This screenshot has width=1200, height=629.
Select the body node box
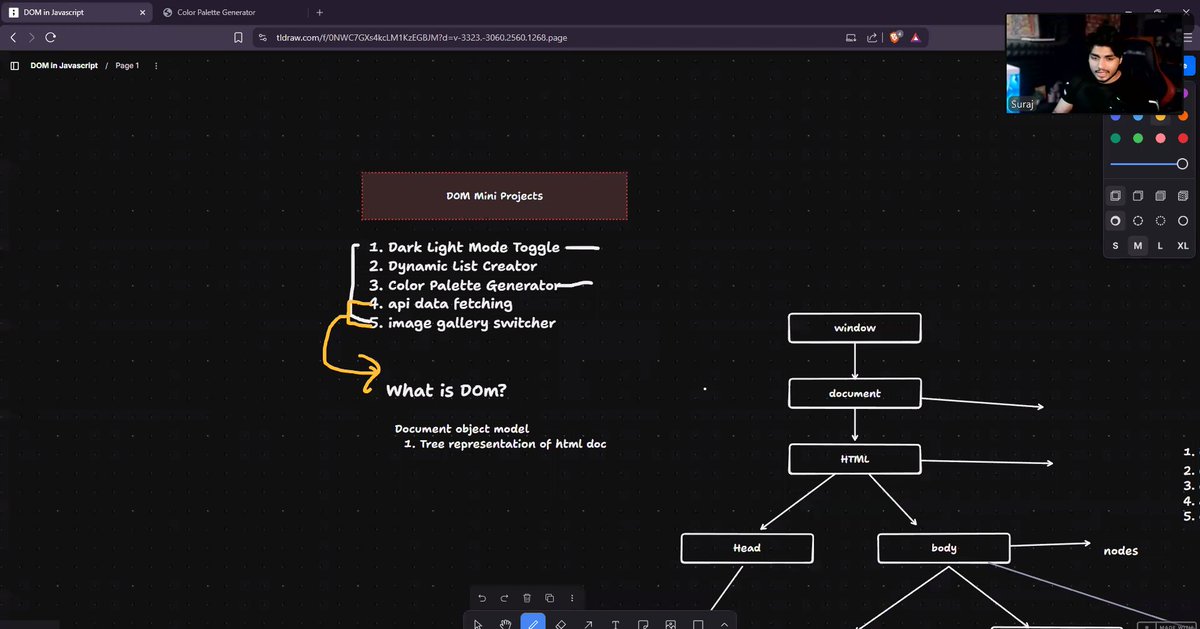pyautogui.click(x=943, y=548)
